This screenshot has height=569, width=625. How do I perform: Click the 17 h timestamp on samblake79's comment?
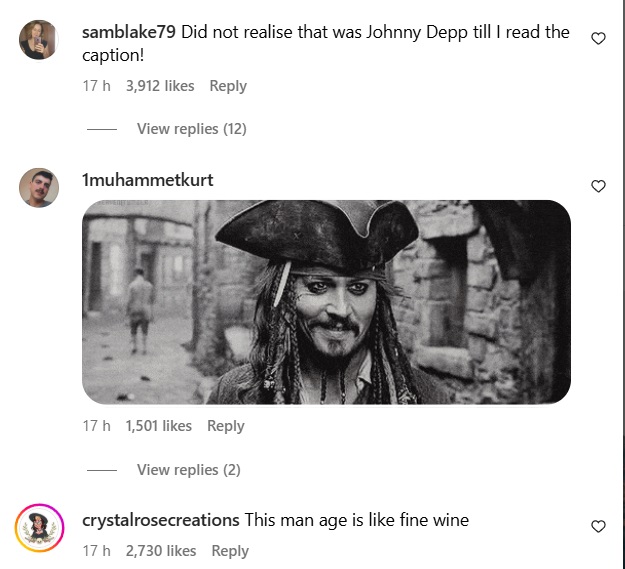pyautogui.click(x=96, y=86)
